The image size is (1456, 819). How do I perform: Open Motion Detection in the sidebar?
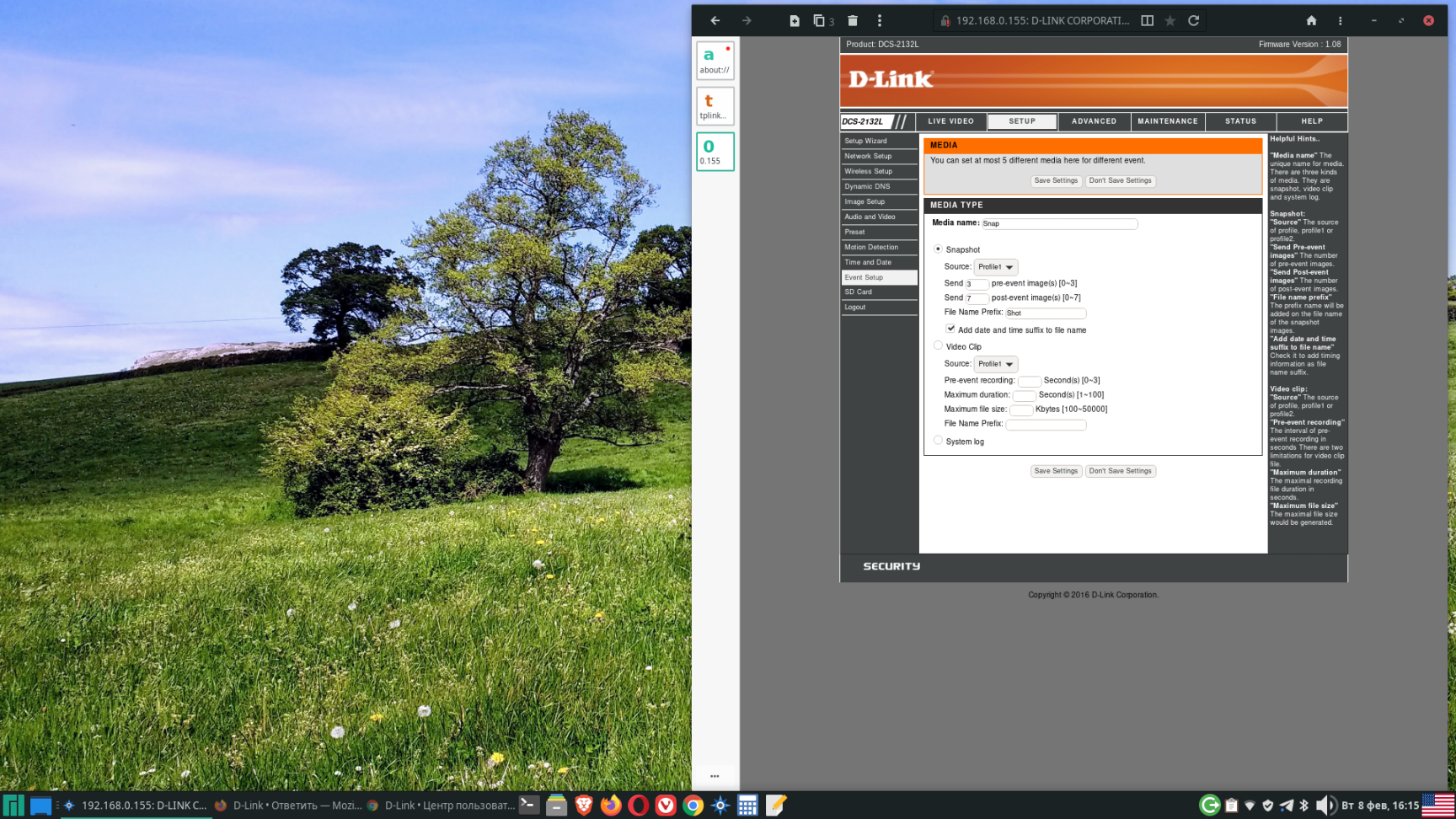879,248
